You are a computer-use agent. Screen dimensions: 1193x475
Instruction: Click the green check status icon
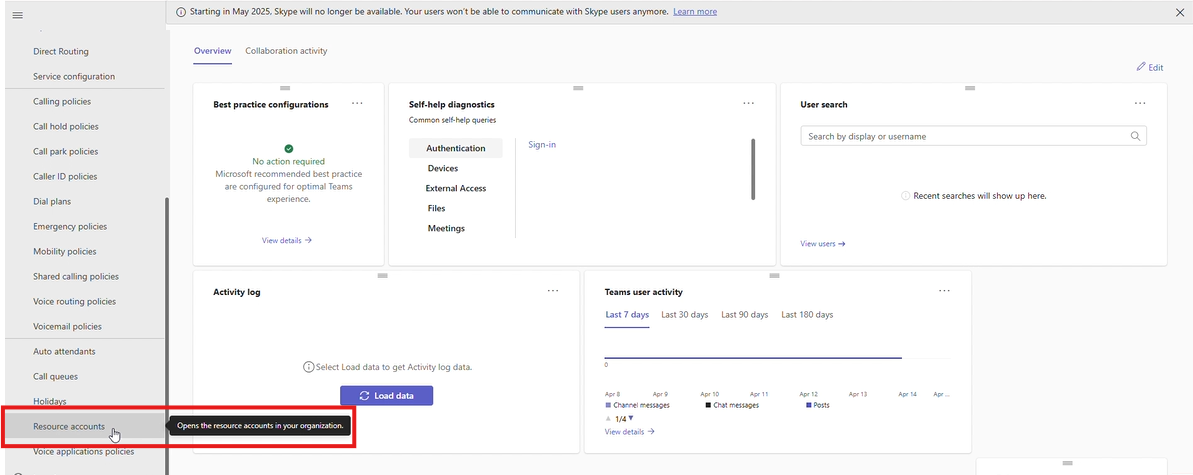click(x=288, y=148)
